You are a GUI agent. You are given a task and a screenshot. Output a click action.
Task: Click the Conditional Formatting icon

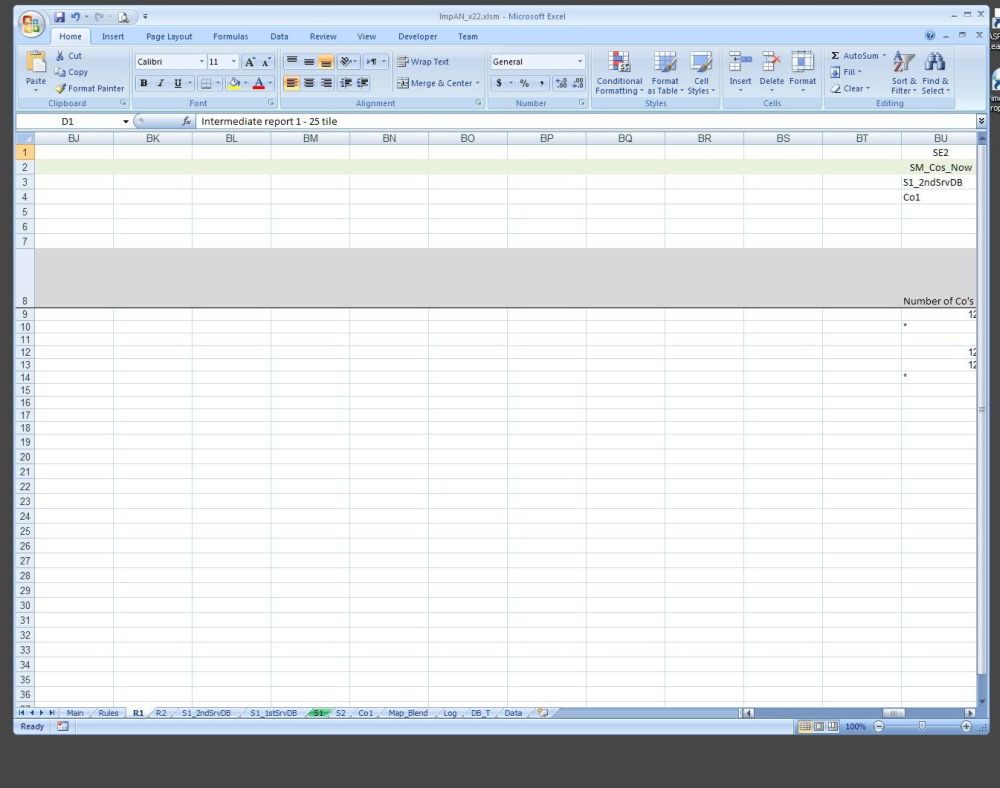pyautogui.click(x=619, y=62)
